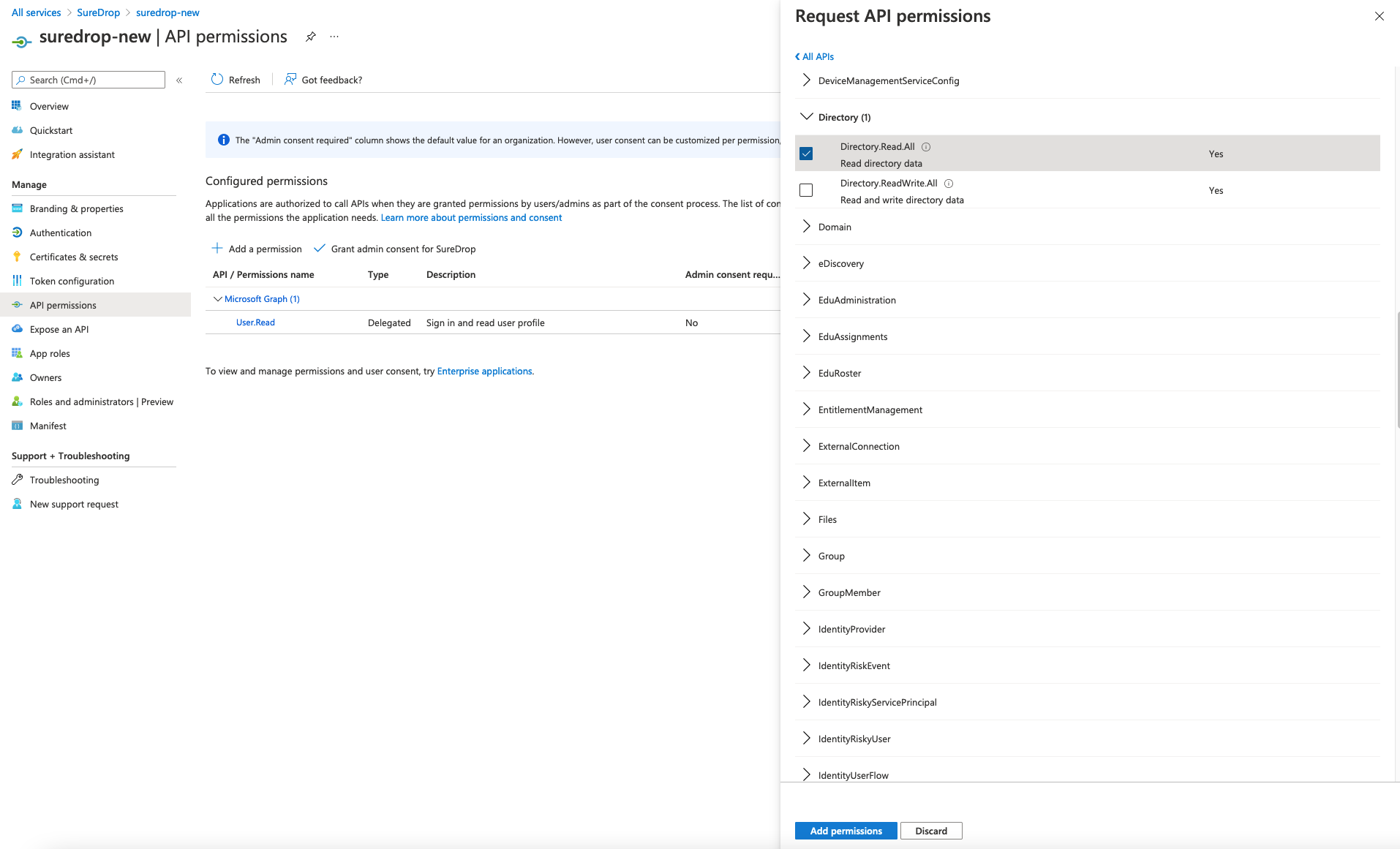Sort by API / Permissions name column header

263,275
